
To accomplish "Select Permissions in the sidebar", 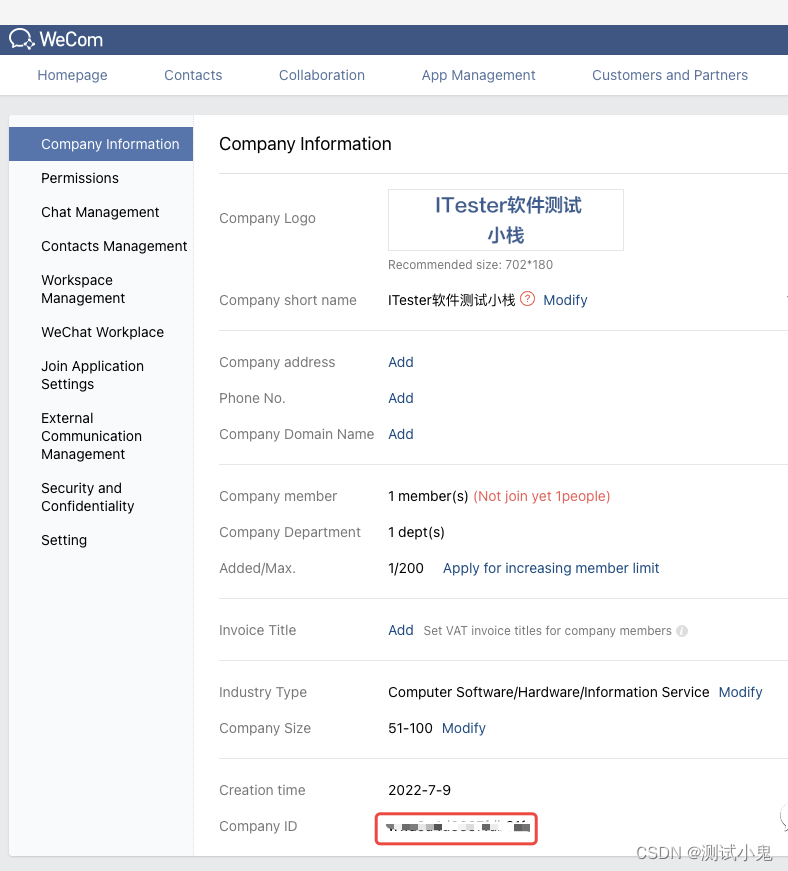I will (80, 178).
